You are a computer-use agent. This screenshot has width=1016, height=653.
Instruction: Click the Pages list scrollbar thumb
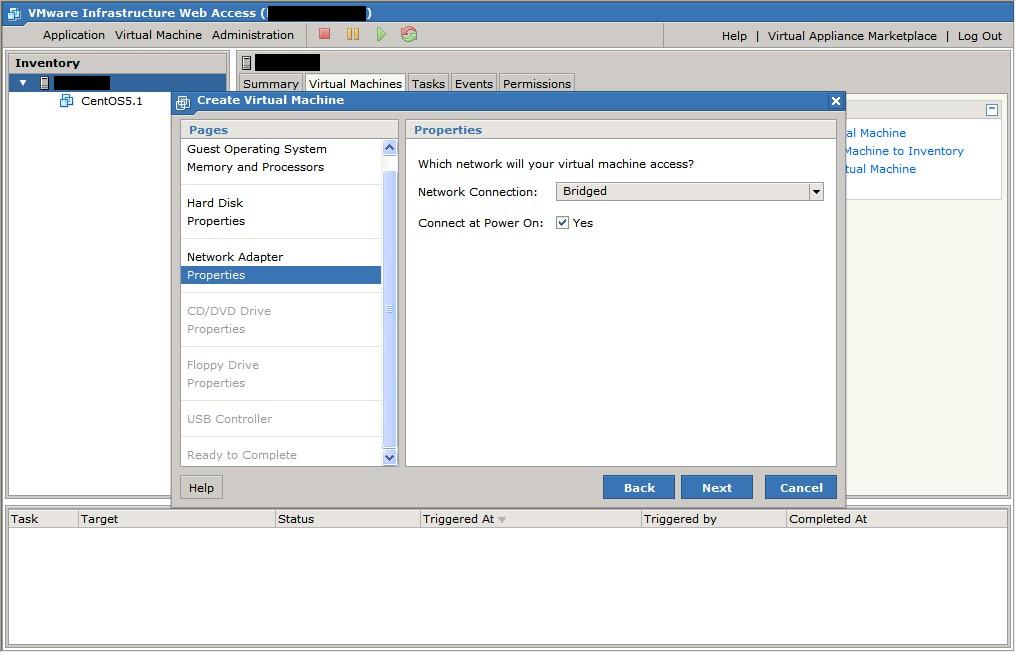389,309
